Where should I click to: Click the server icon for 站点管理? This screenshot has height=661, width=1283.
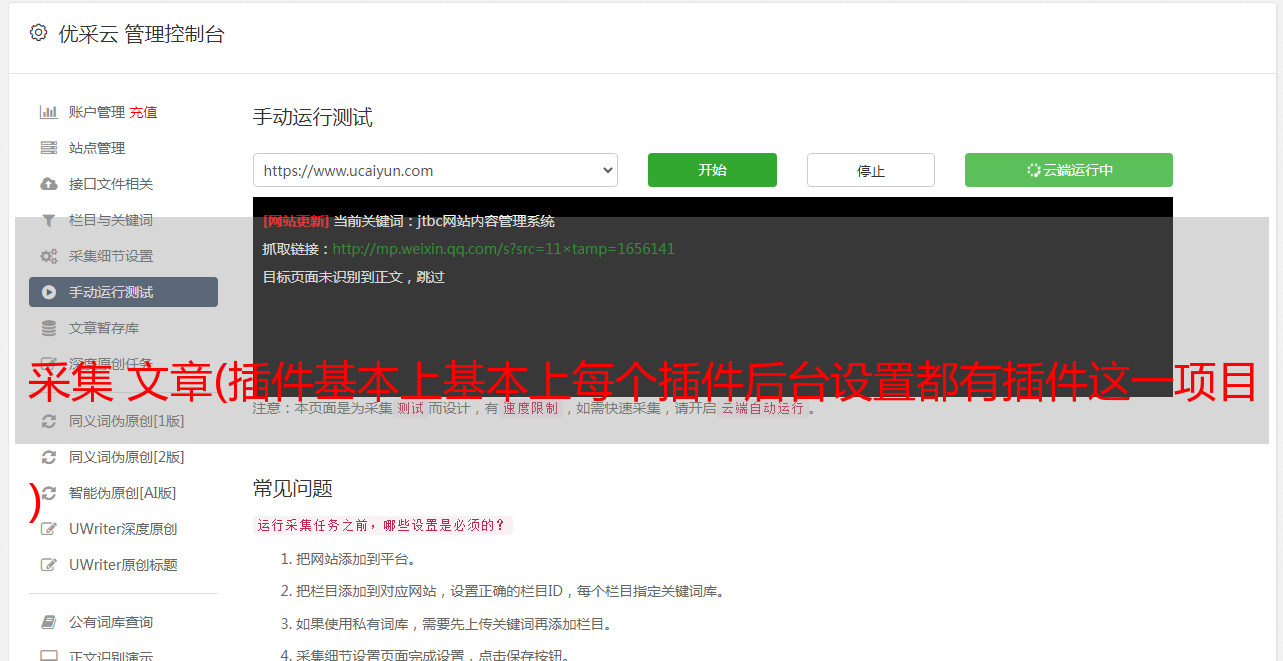point(48,148)
